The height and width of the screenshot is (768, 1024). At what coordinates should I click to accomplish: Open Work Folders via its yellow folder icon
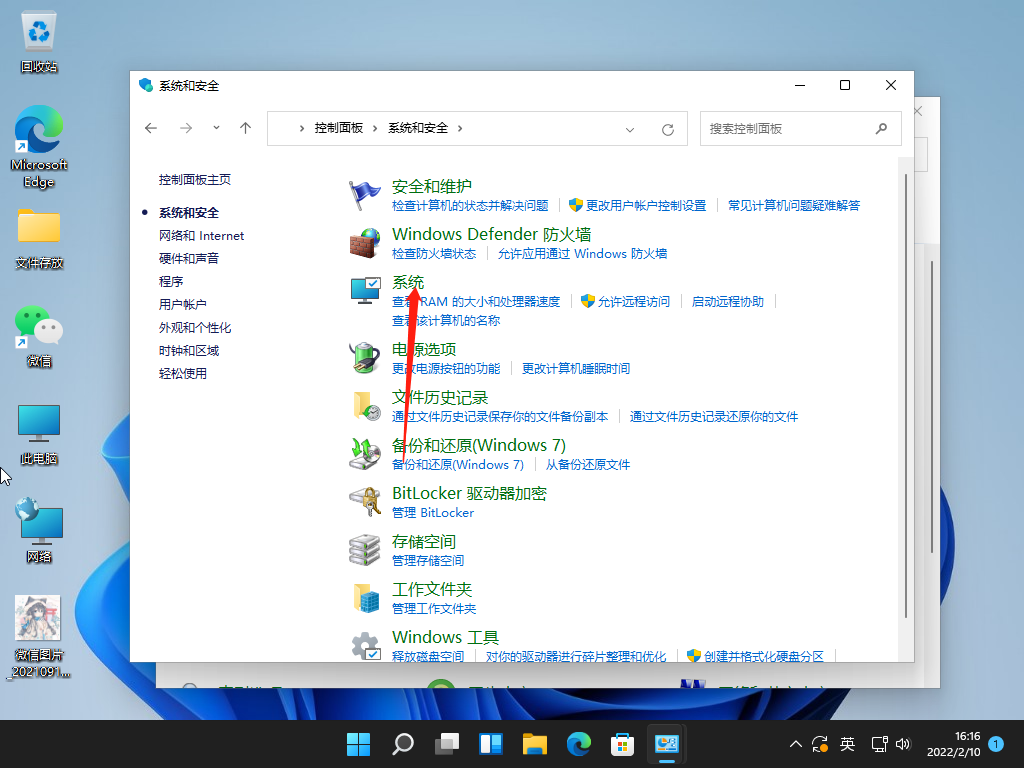[x=365, y=597]
